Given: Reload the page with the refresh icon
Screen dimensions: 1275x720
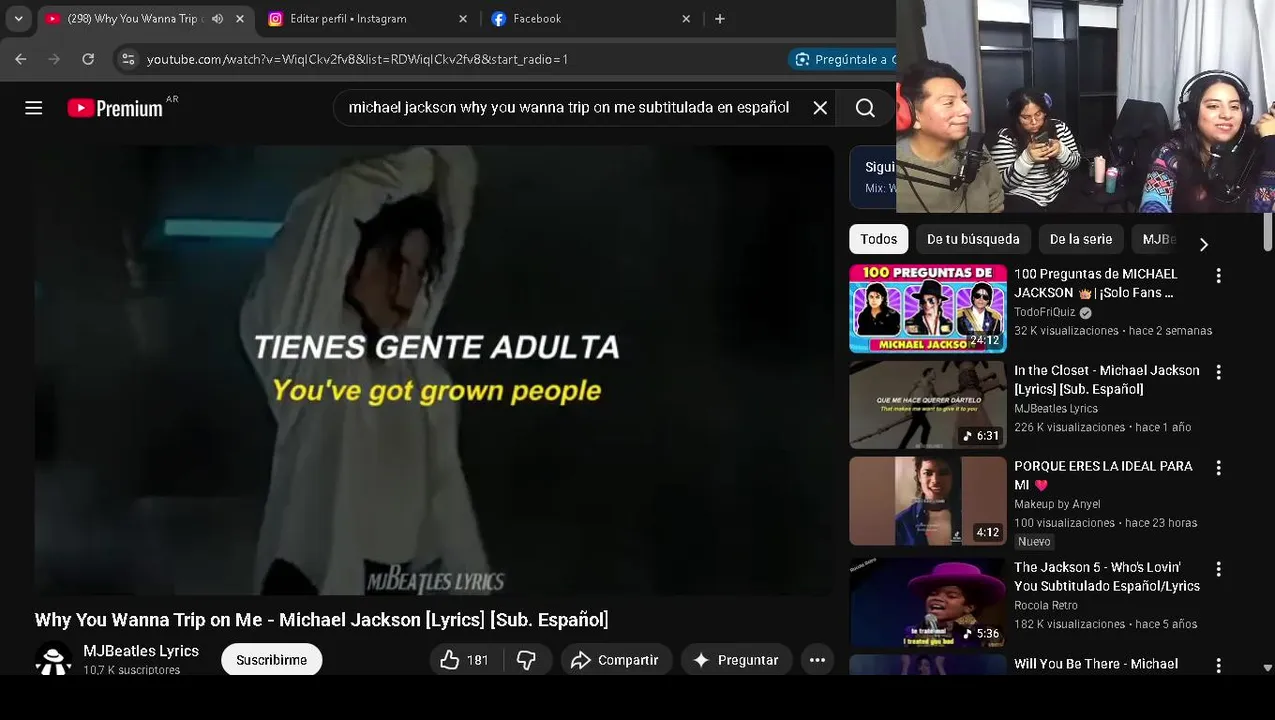Looking at the screenshot, I should (x=88, y=59).
